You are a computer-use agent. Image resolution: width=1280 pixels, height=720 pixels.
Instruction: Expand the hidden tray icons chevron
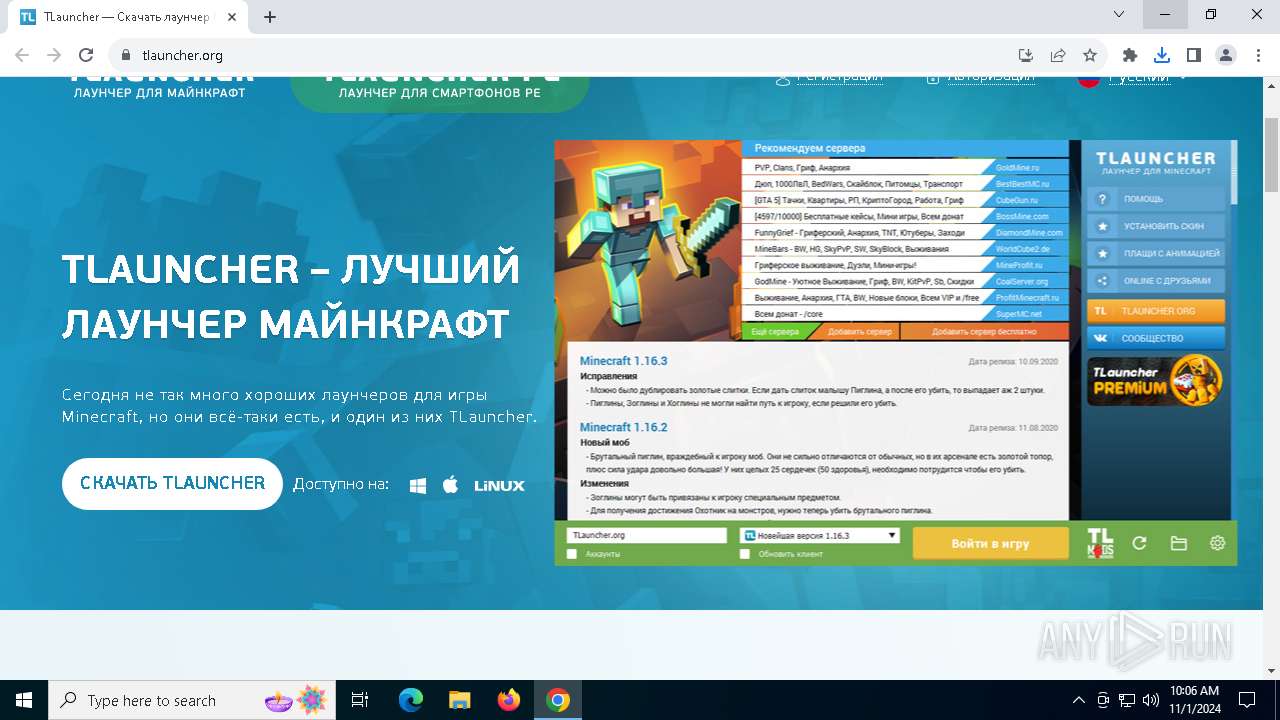click(x=1078, y=700)
